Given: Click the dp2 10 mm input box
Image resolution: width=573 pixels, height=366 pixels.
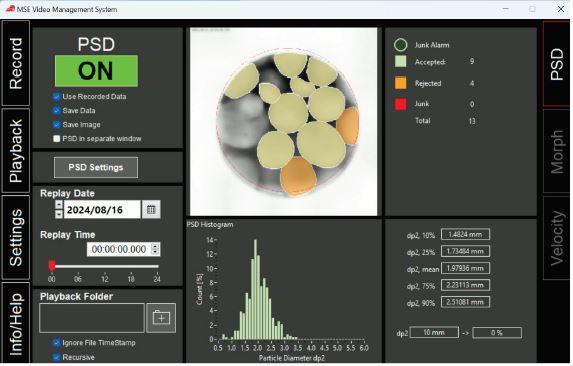Looking at the screenshot, I should 434,332.
